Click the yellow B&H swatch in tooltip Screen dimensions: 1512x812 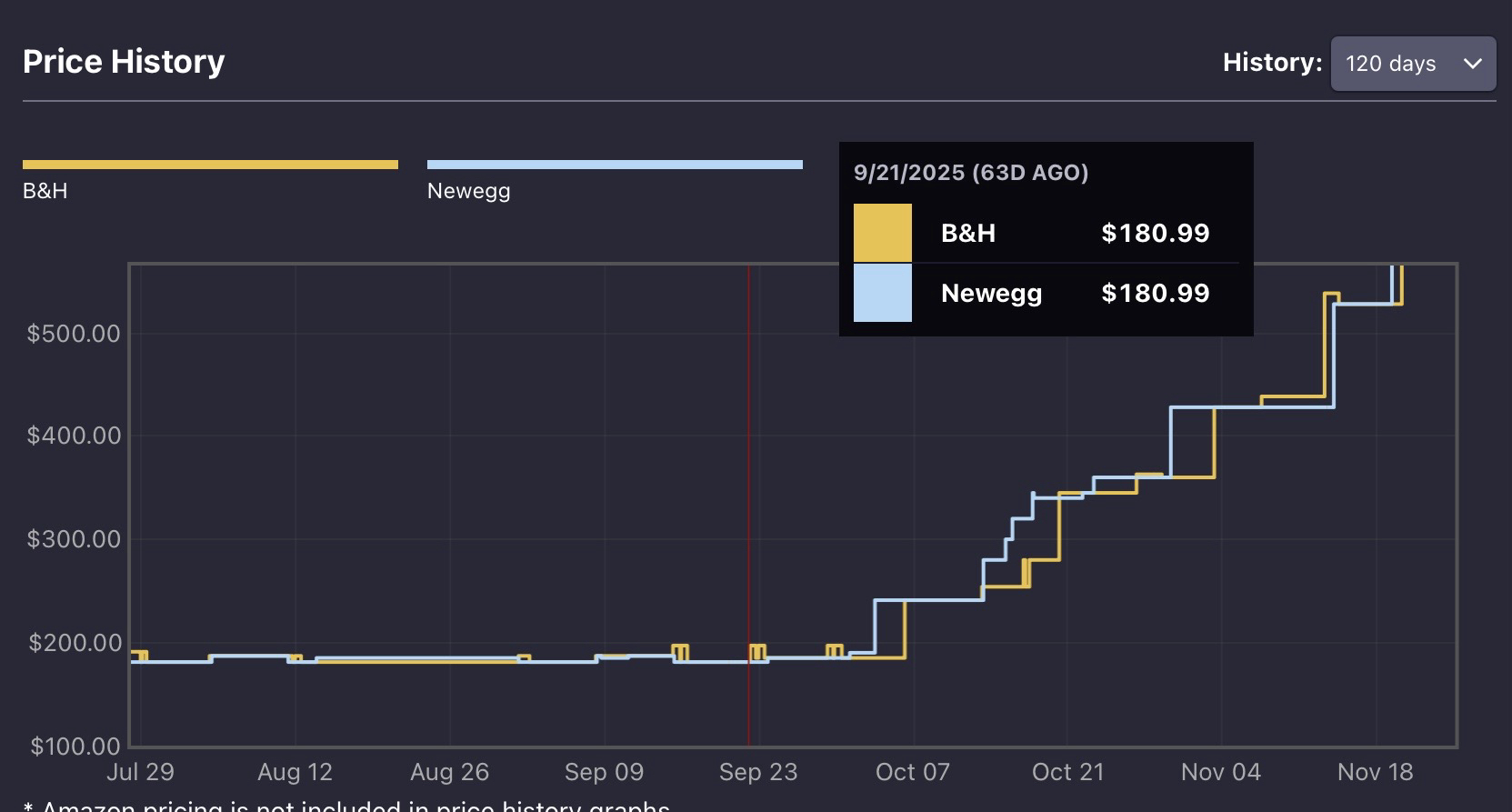tap(882, 233)
